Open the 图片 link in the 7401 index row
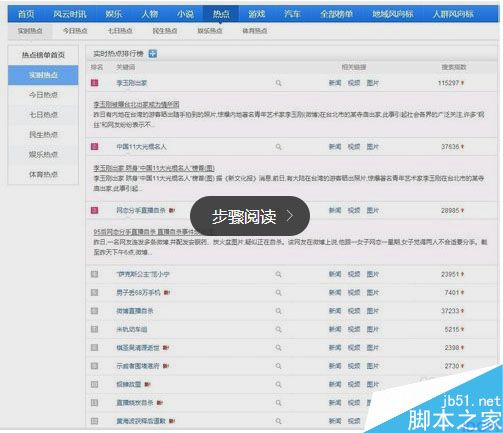 tap(373, 292)
